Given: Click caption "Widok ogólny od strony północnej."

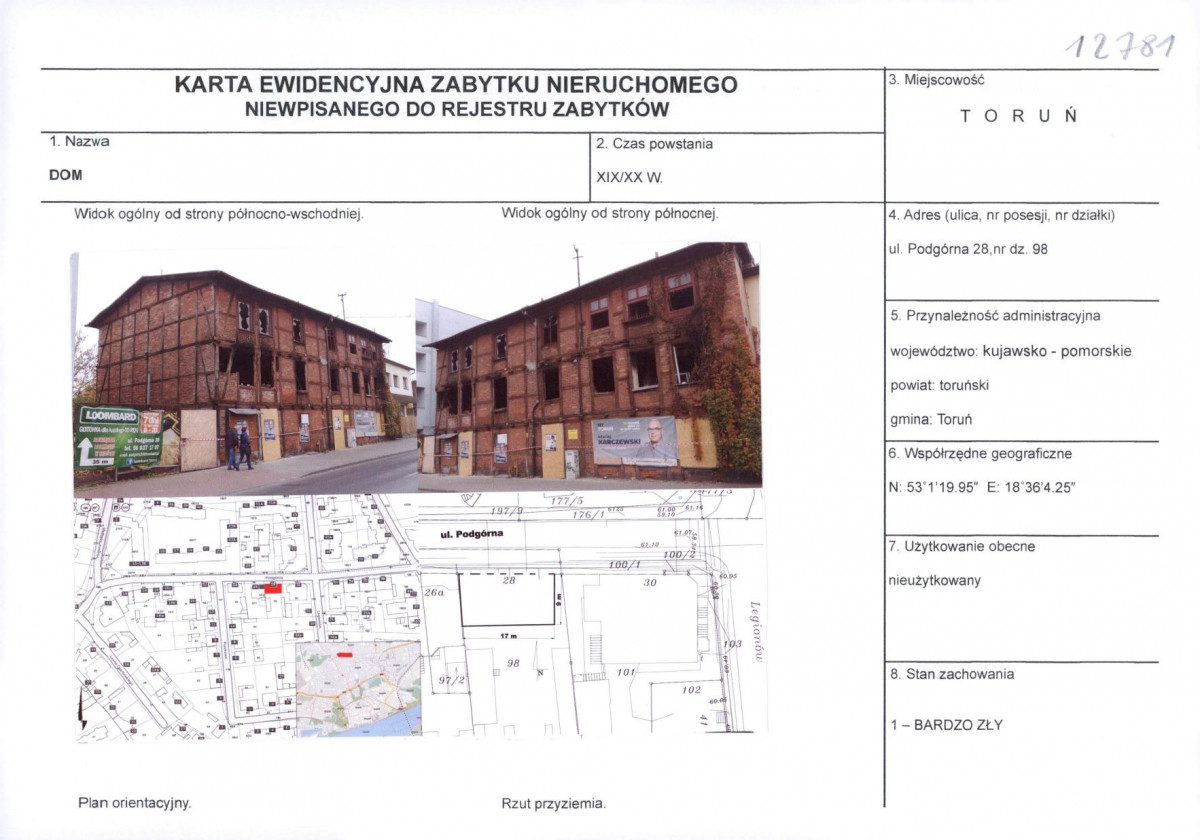Looking at the screenshot, I should (x=610, y=213).
